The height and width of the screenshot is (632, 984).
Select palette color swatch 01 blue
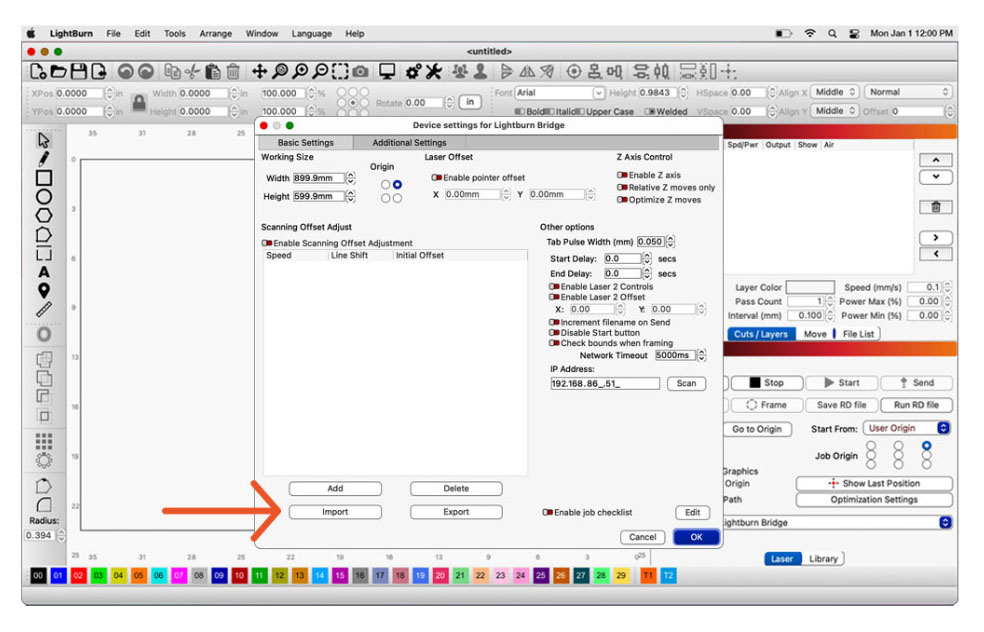coord(58,576)
